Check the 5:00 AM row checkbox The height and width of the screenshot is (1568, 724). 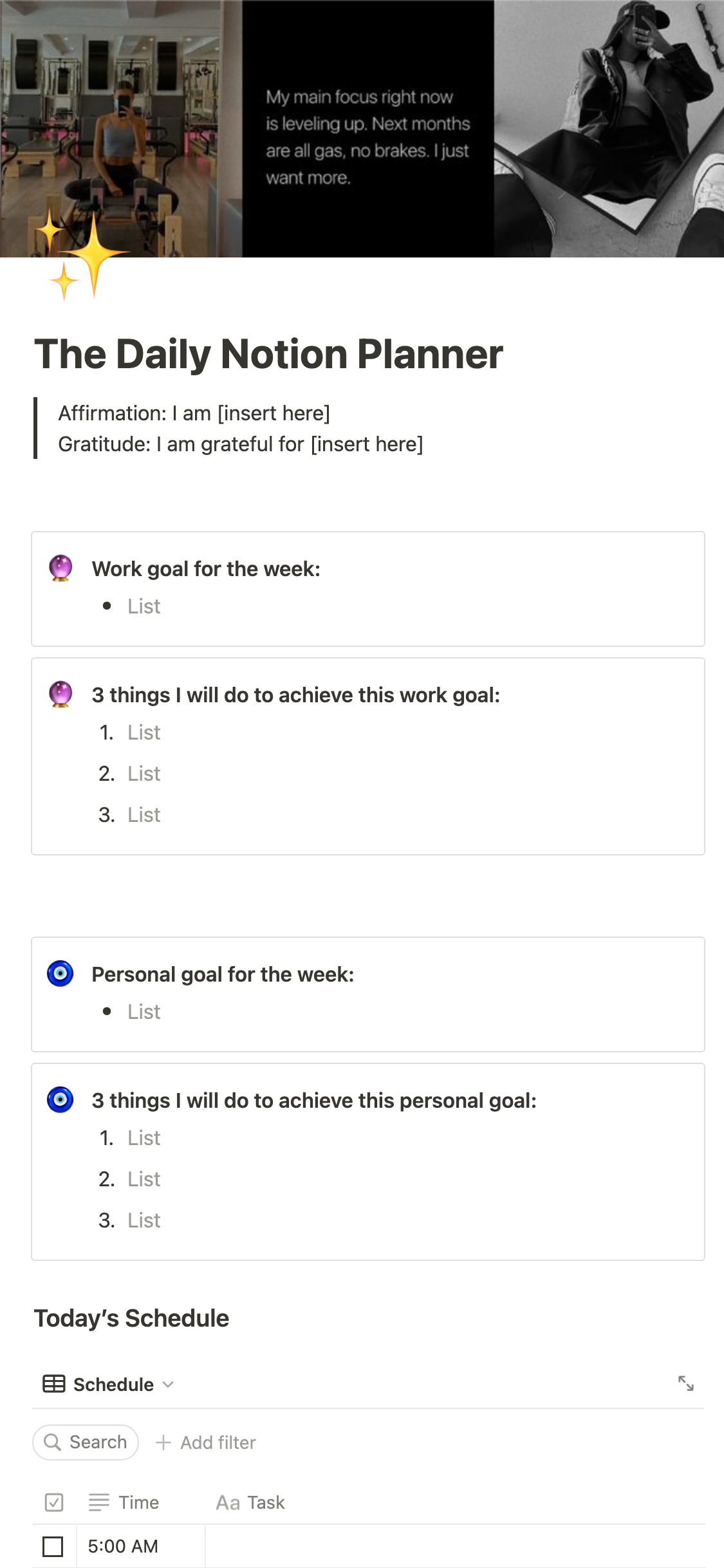53,1546
